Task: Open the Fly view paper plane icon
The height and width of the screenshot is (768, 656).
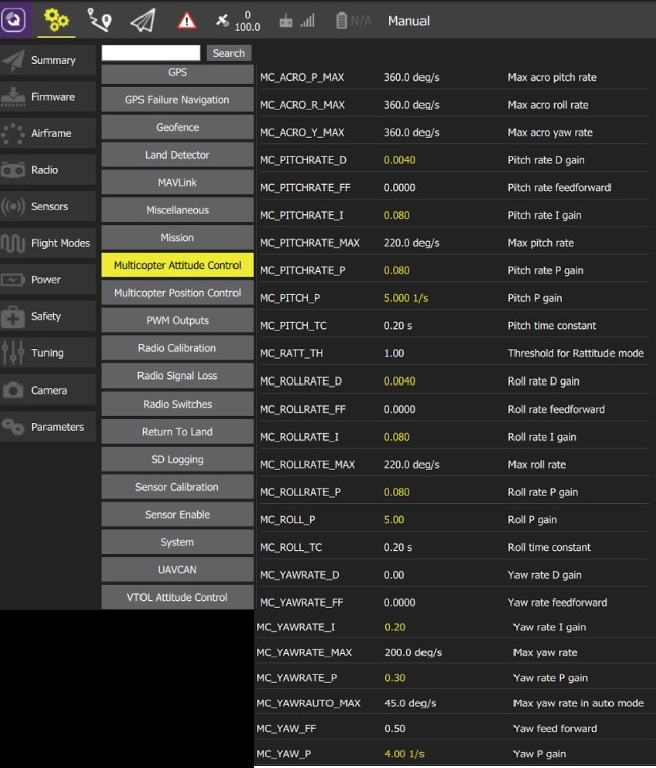Action: tap(143, 20)
